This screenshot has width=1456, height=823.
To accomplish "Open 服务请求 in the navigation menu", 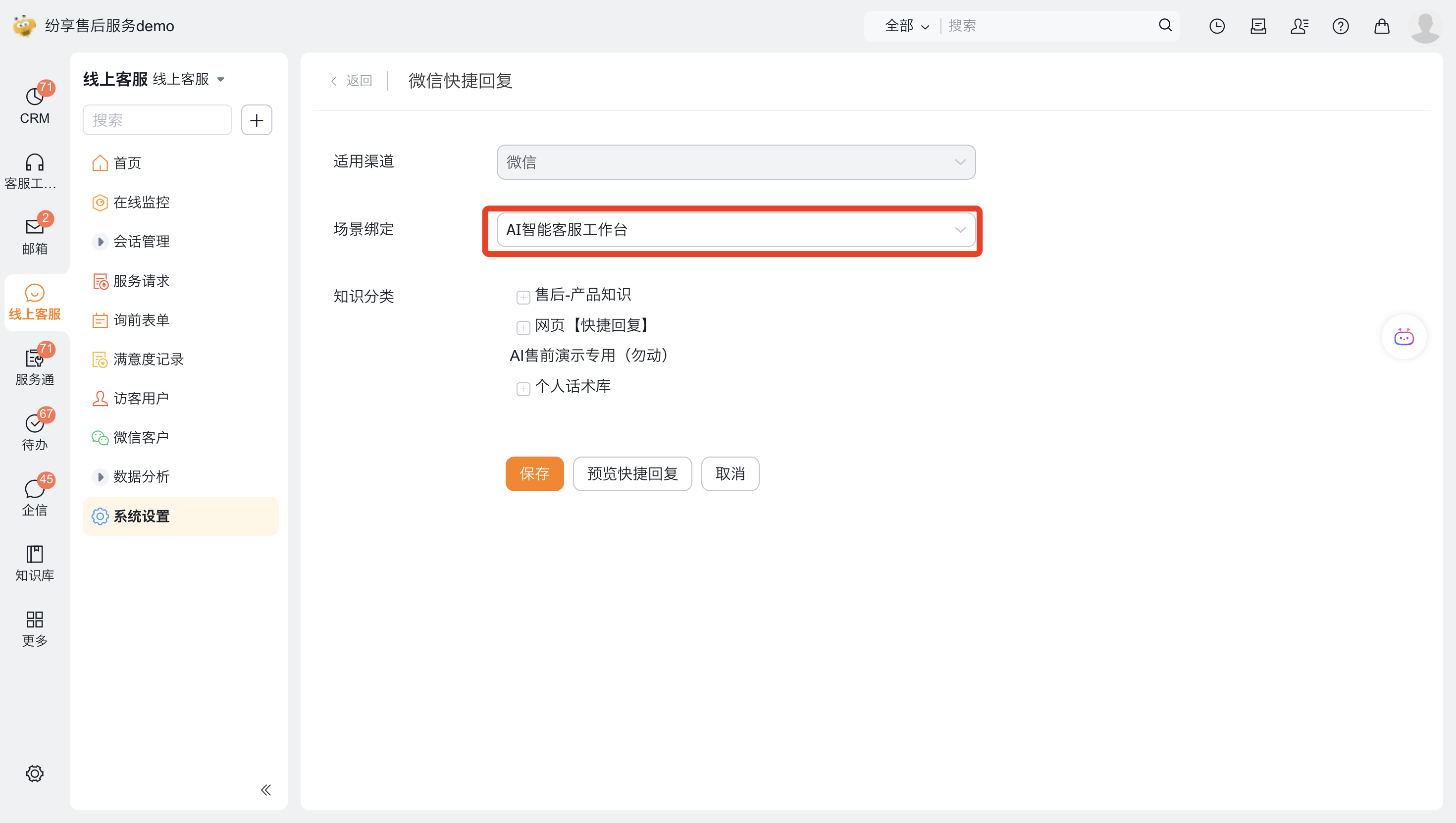I will pyautogui.click(x=141, y=281).
